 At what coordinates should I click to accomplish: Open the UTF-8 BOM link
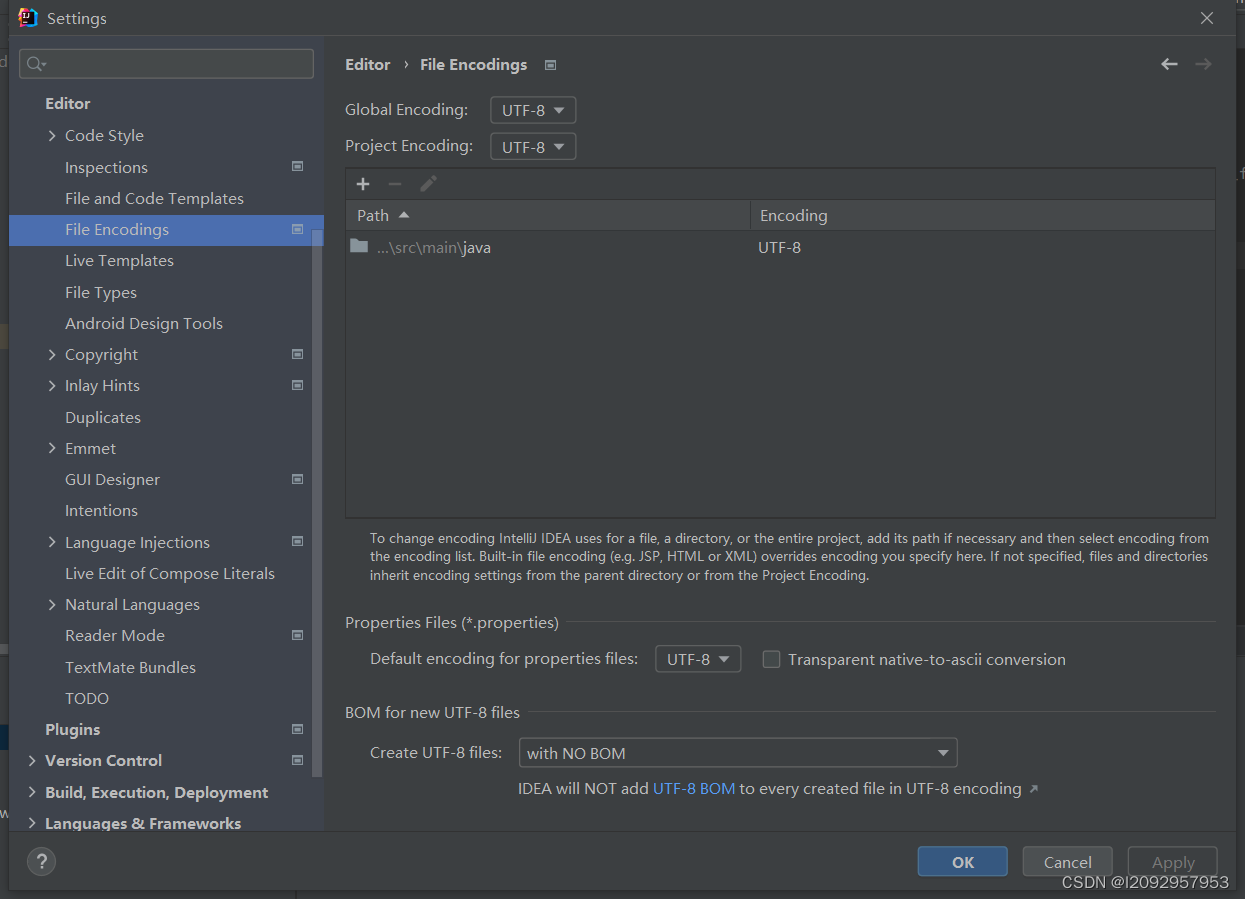[x=694, y=788]
